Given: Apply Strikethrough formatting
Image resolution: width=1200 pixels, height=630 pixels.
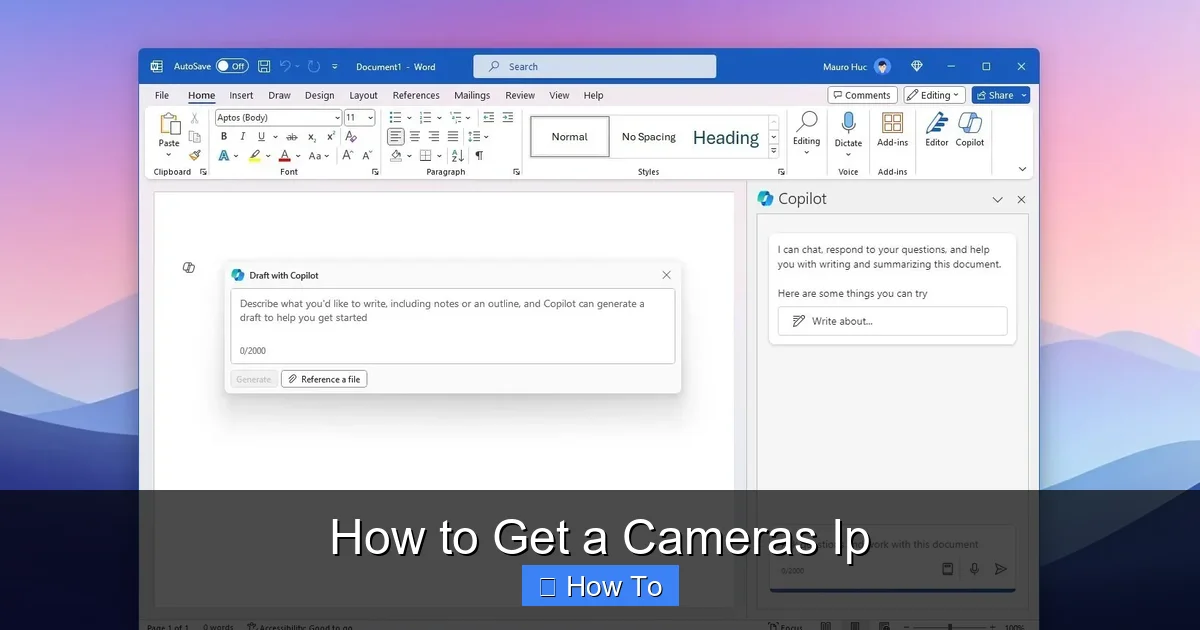Looking at the screenshot, I should 291,137.
